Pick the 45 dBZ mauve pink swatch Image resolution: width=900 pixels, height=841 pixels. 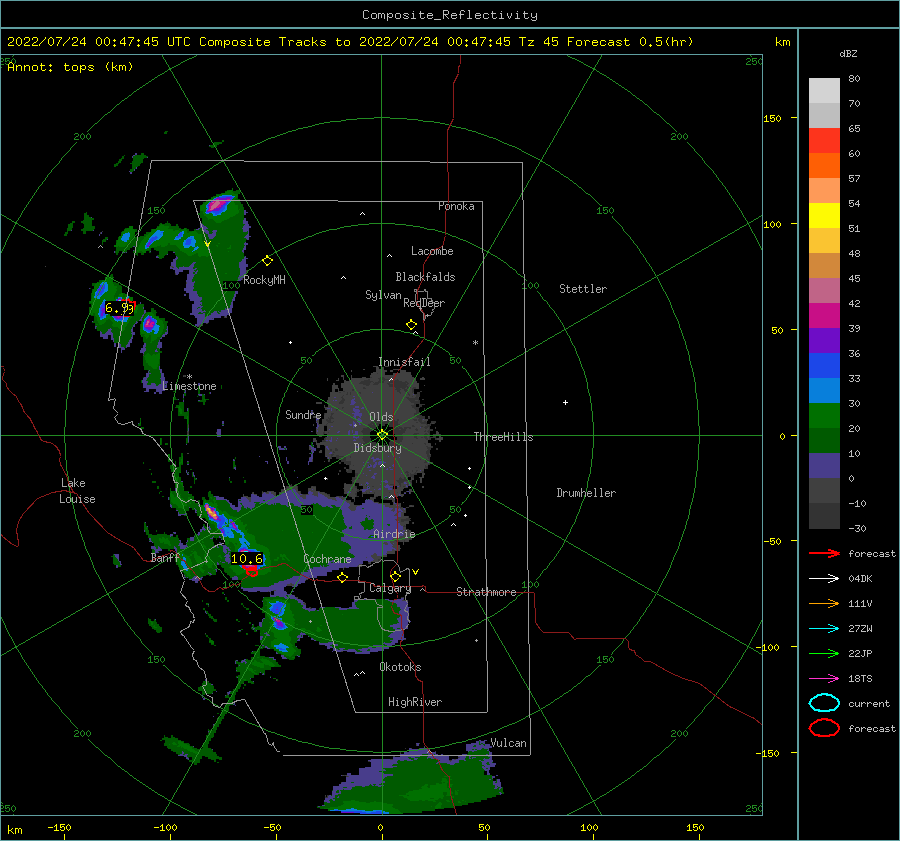point(824,290)
